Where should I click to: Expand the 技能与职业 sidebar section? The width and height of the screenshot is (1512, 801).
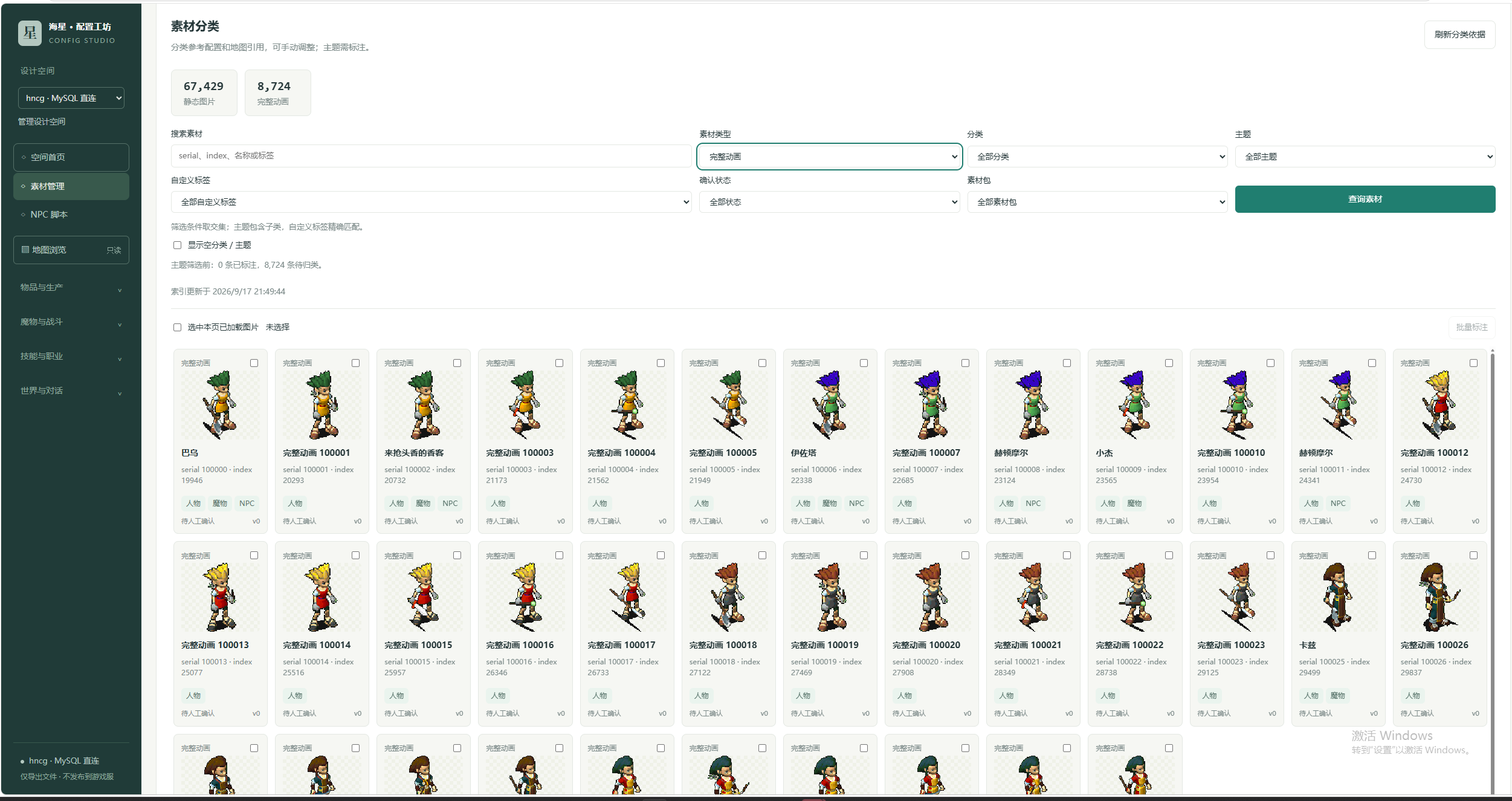pyautogui.click(x=71, y=357)
